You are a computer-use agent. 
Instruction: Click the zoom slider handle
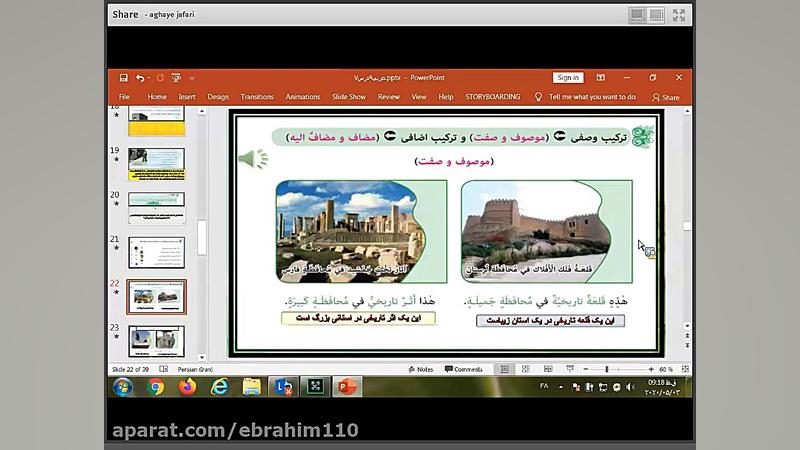pyautogui.click(x=607, y=369)
